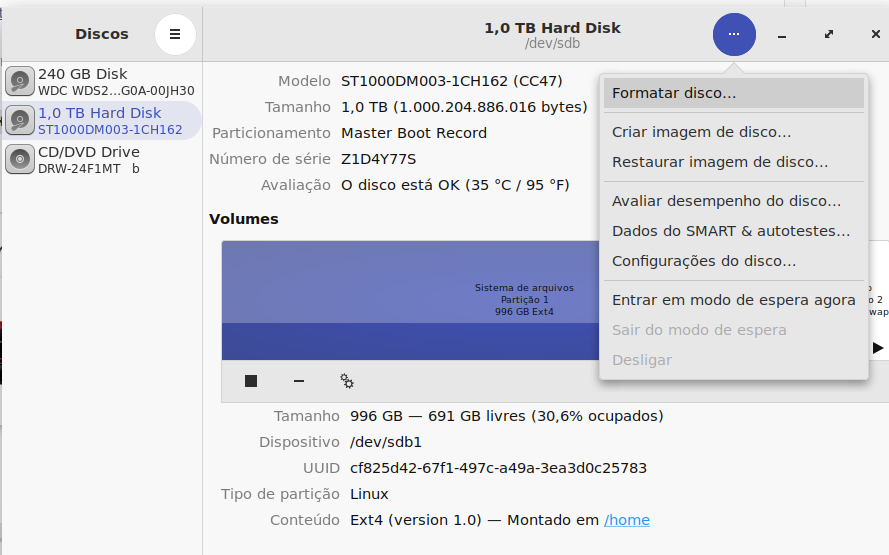Open the /home mount point link
The width and height of the screenshot is (889, 555).
(x=626, y=520)
